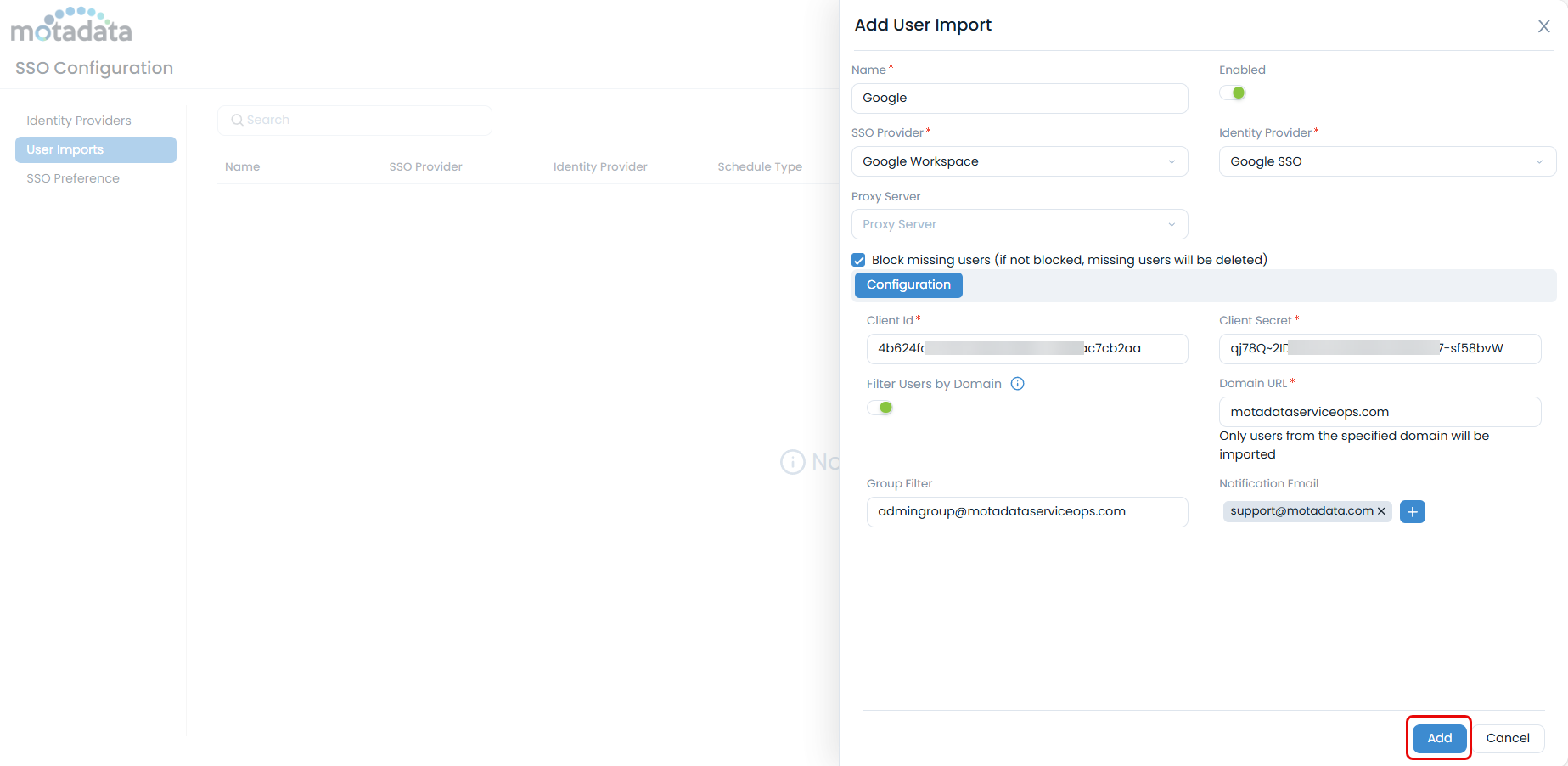Go to Identity Providers section
Viewport: 1568px width, 766px height.
coord(79,121)
